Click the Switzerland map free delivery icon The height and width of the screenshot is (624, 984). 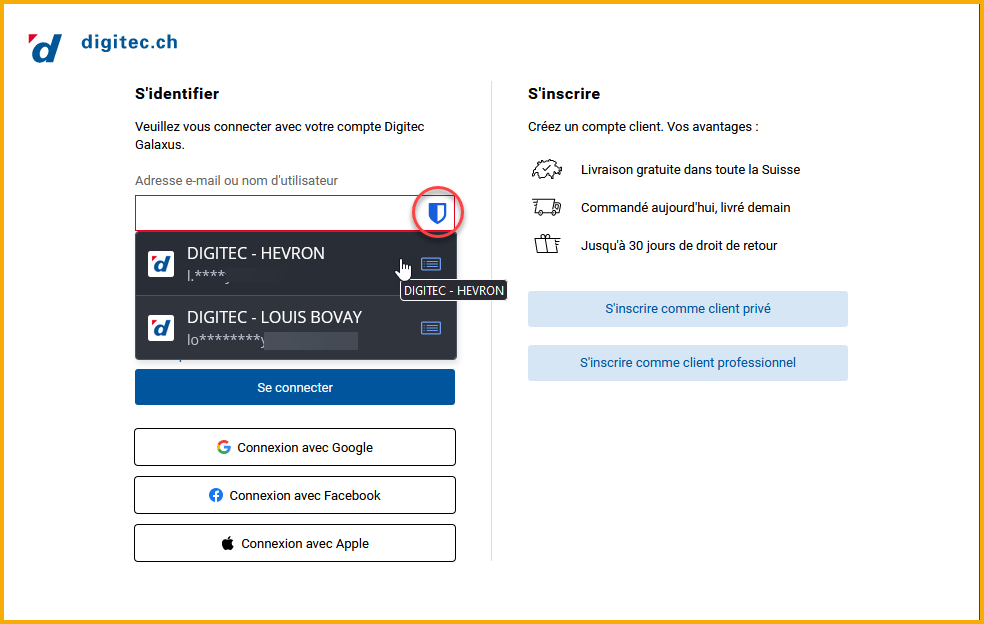[x=547, y=170]
